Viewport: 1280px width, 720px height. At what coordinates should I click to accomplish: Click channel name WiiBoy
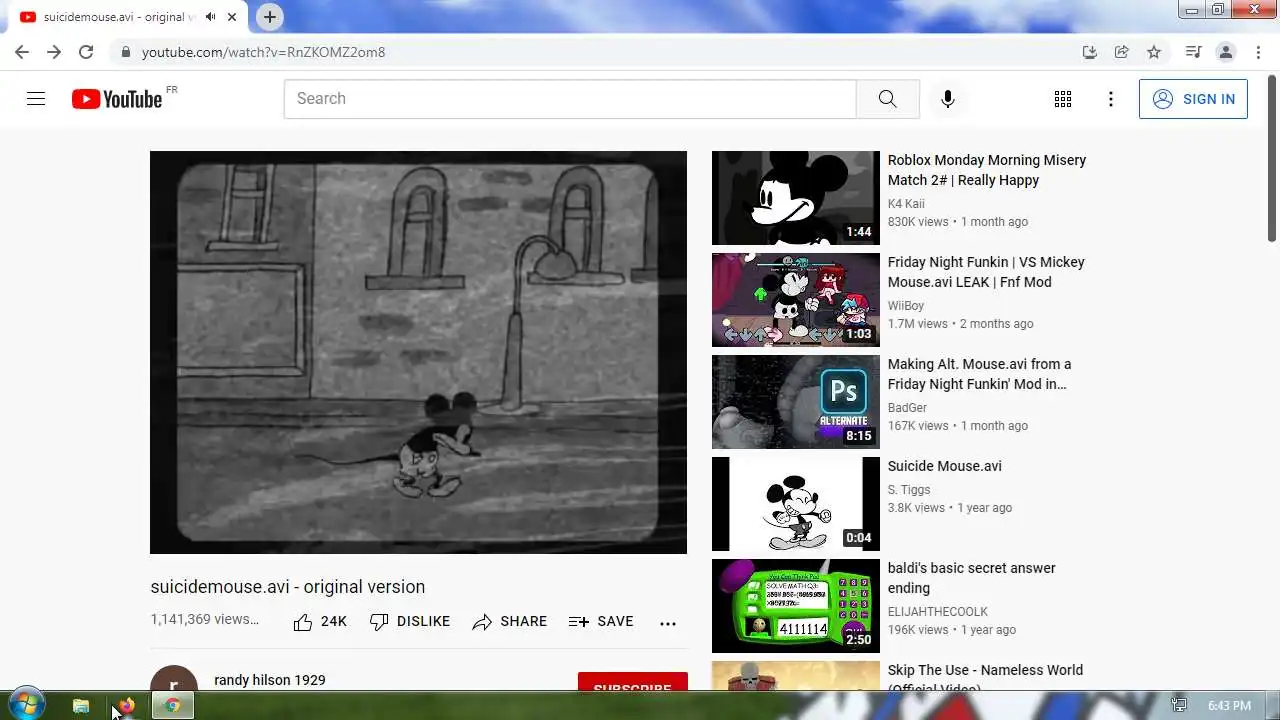906,306
